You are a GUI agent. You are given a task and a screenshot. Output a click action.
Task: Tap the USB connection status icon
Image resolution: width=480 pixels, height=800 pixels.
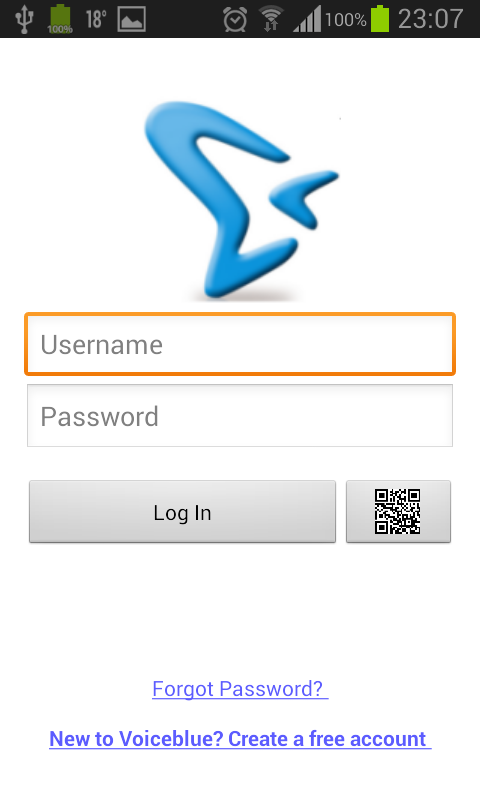(23, 18)
